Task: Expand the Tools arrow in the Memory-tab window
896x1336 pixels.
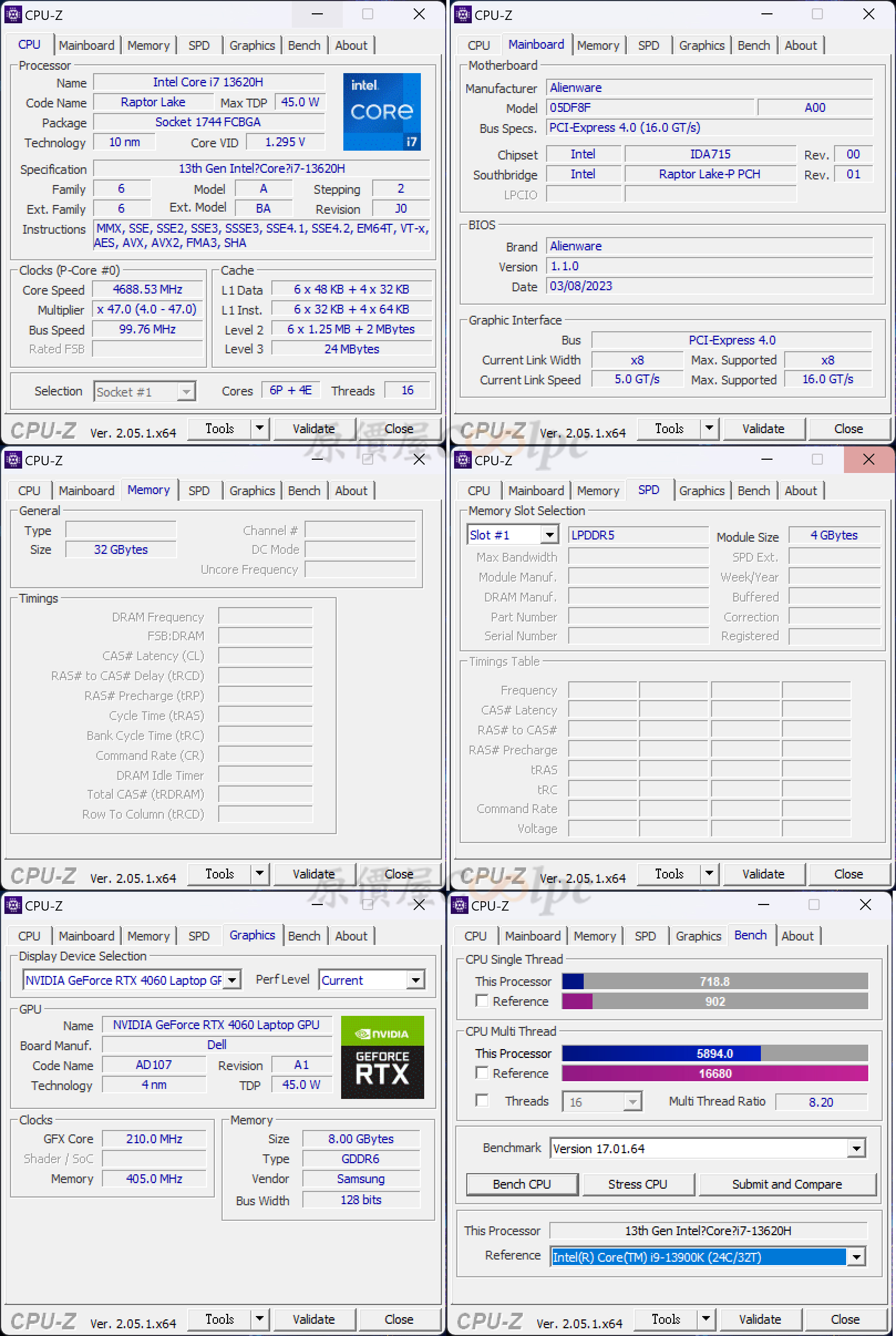Action: 259,873
